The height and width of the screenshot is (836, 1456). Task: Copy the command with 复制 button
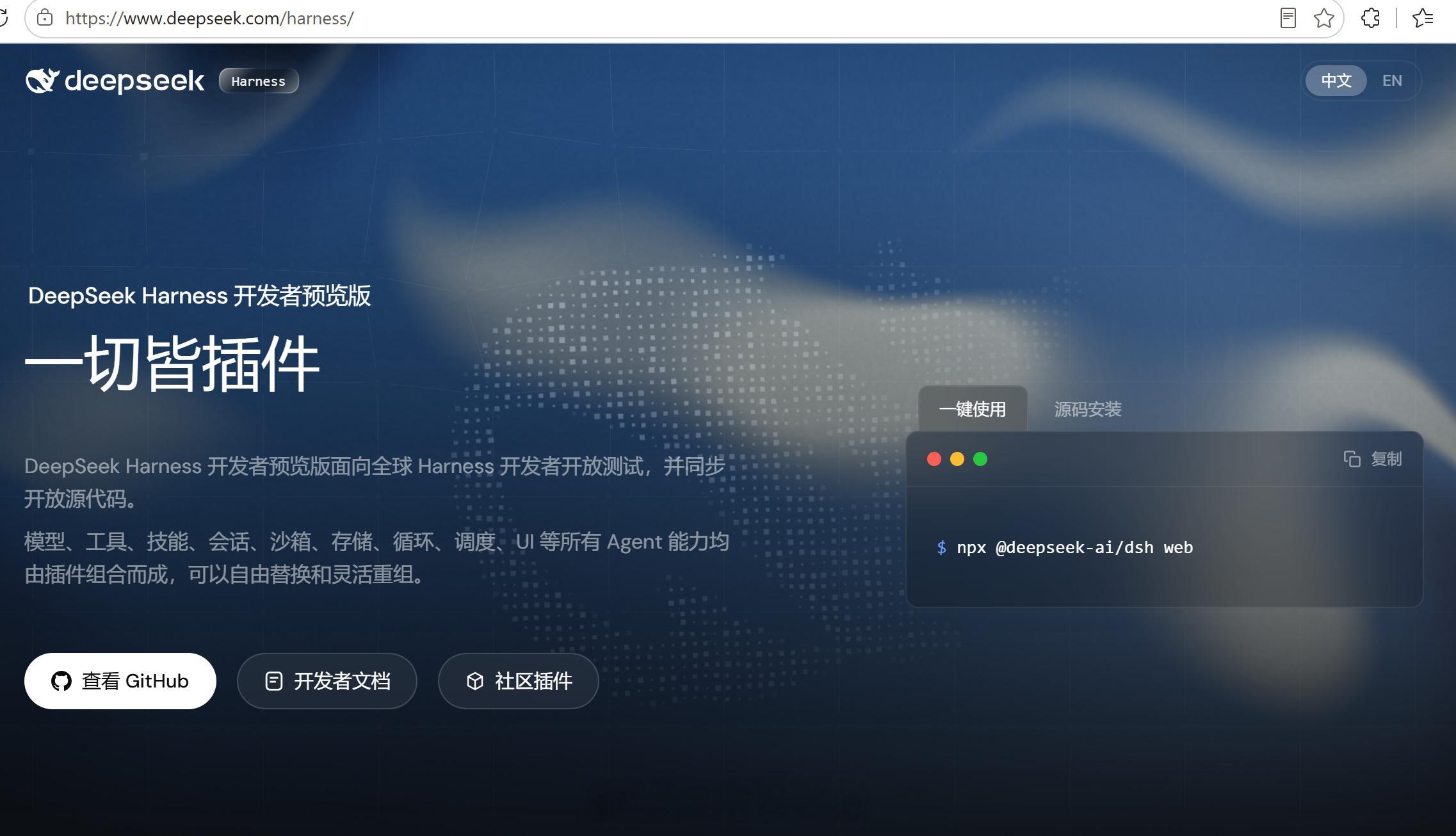click(1373, 459)
